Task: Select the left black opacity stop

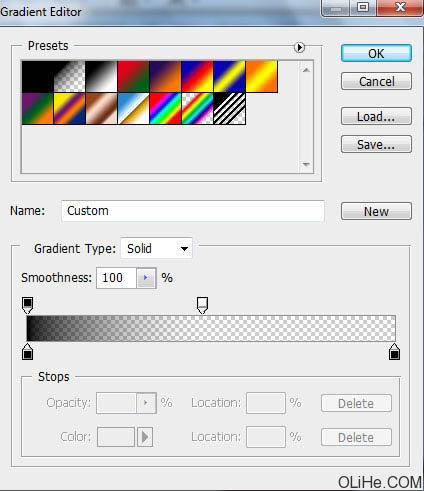Action: pyautogui.click(x=27, y=305)
